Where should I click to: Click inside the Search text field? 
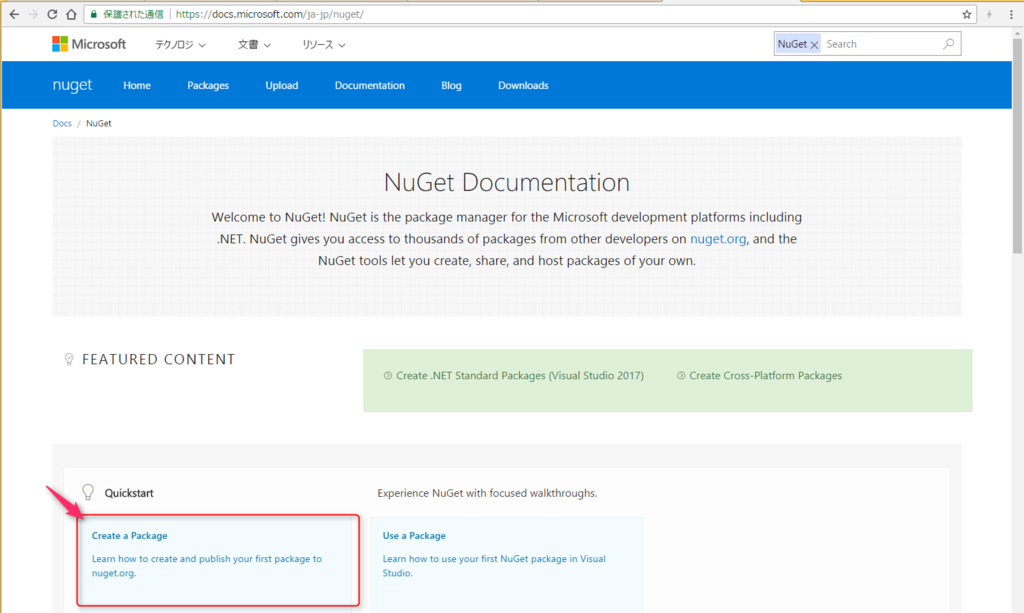[882, 44]
